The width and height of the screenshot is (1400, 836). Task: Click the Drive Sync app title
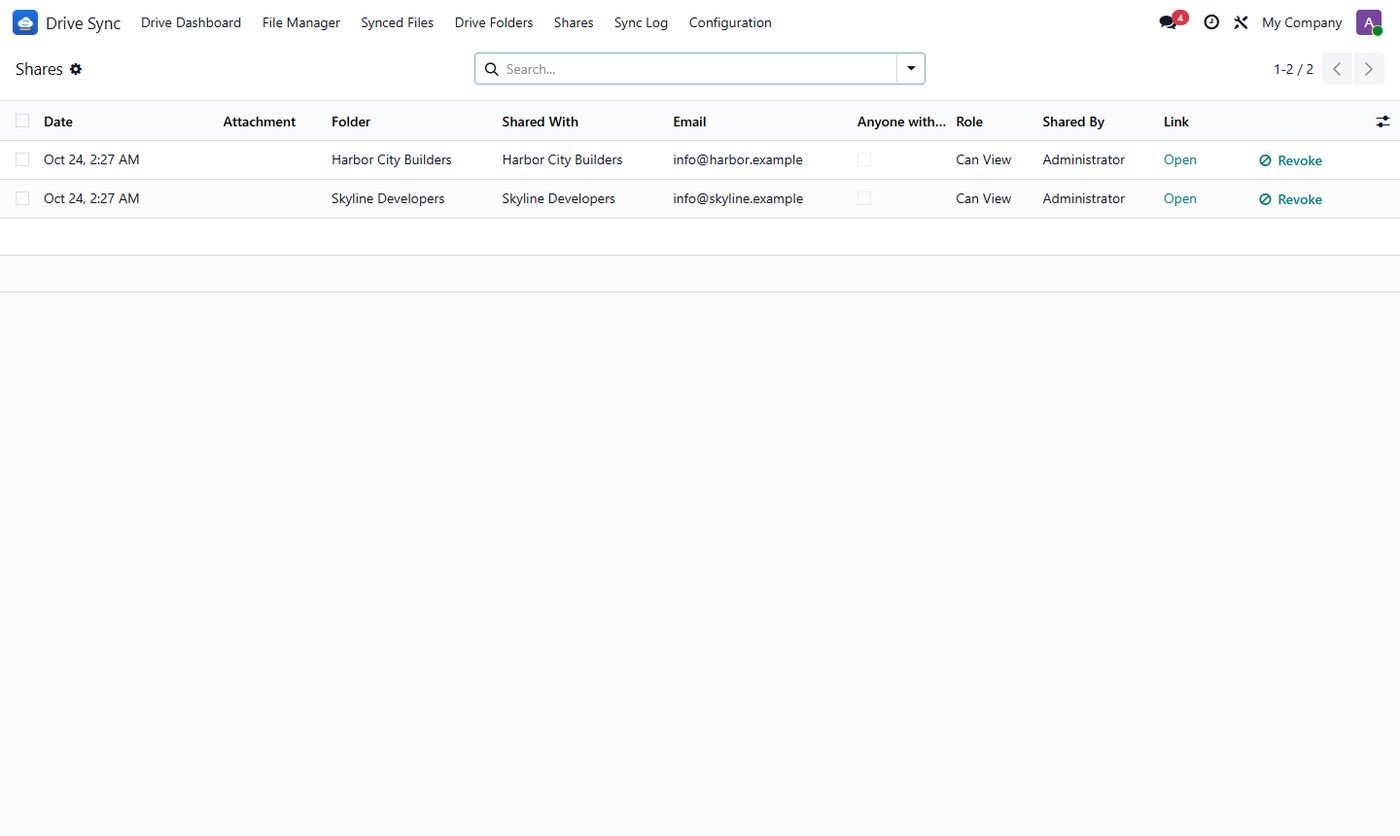click(83, 23)
